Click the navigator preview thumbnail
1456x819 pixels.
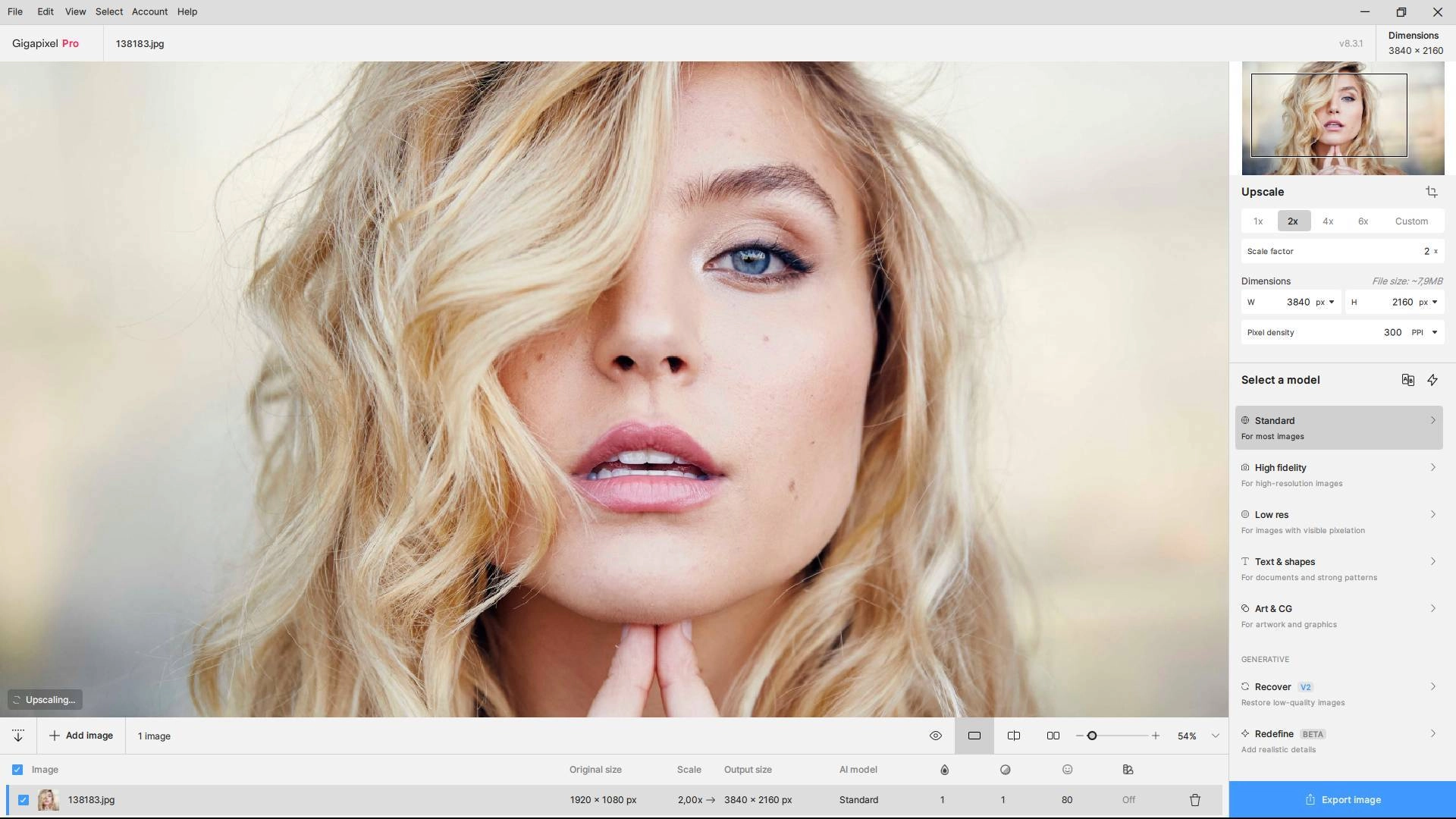(1343, 118)
